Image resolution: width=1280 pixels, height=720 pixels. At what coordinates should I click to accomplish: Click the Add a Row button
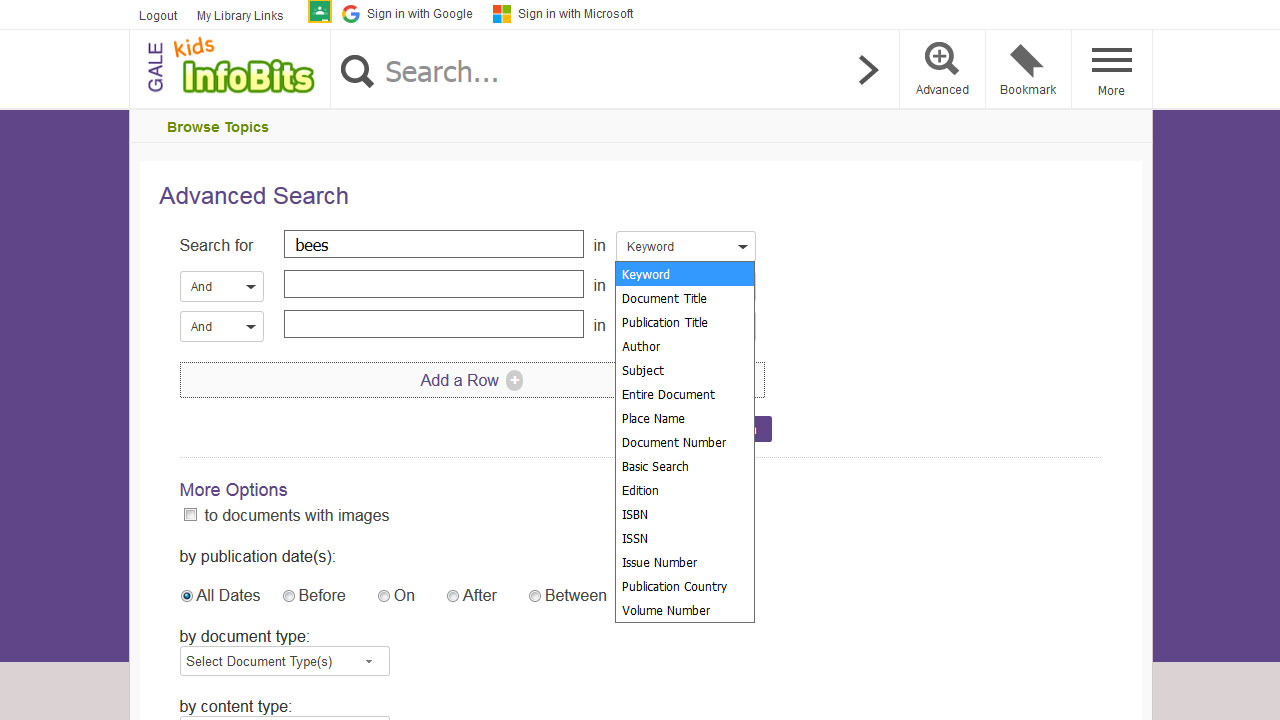(472, 380)
